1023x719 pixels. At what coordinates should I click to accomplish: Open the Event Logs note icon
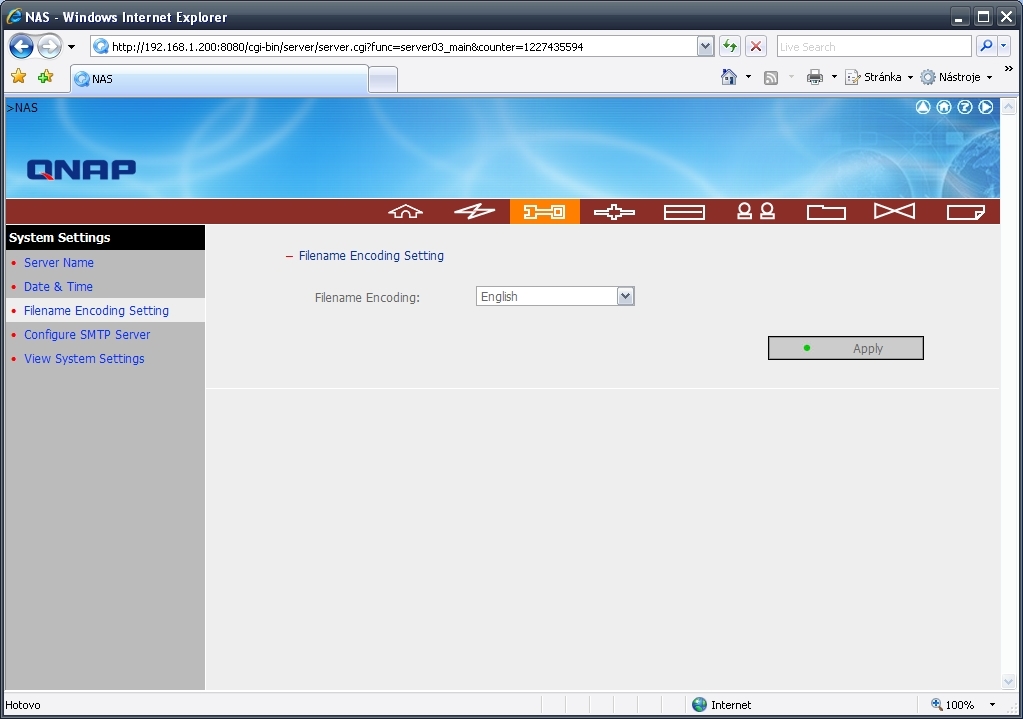[x=966, y=212]
